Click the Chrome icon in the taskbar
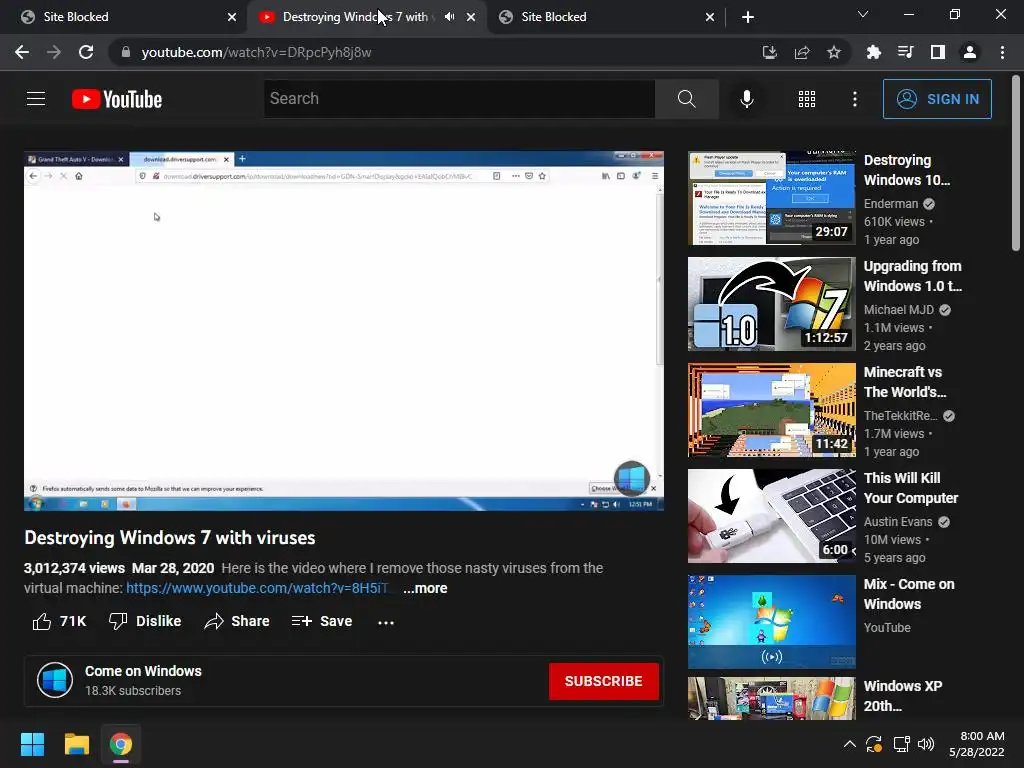1024x768 pixels. pos(121,744)
